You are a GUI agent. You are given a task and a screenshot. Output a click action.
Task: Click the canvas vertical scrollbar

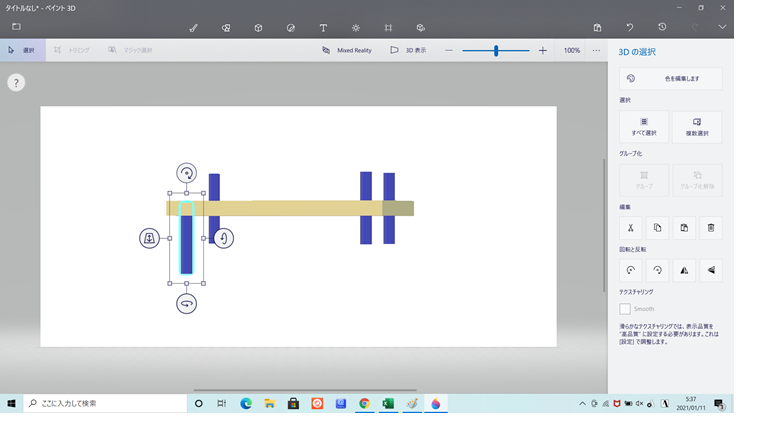click(x=604, y=225)
